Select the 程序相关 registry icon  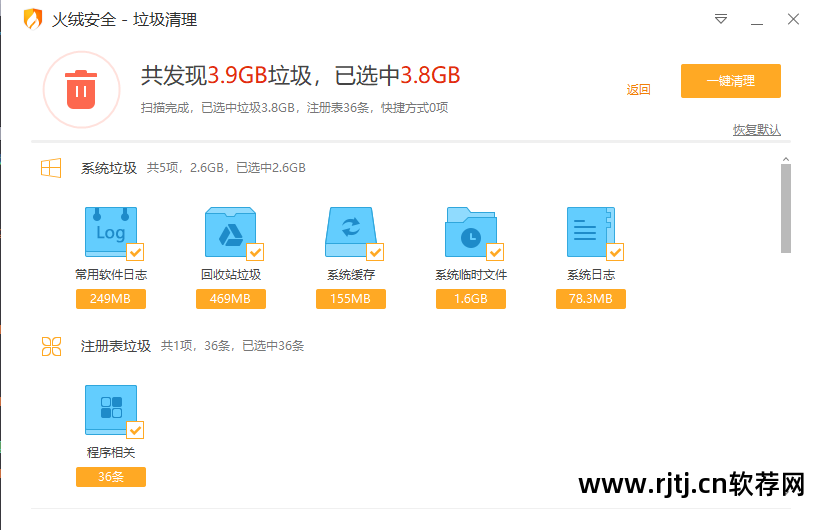pos(111,410)
